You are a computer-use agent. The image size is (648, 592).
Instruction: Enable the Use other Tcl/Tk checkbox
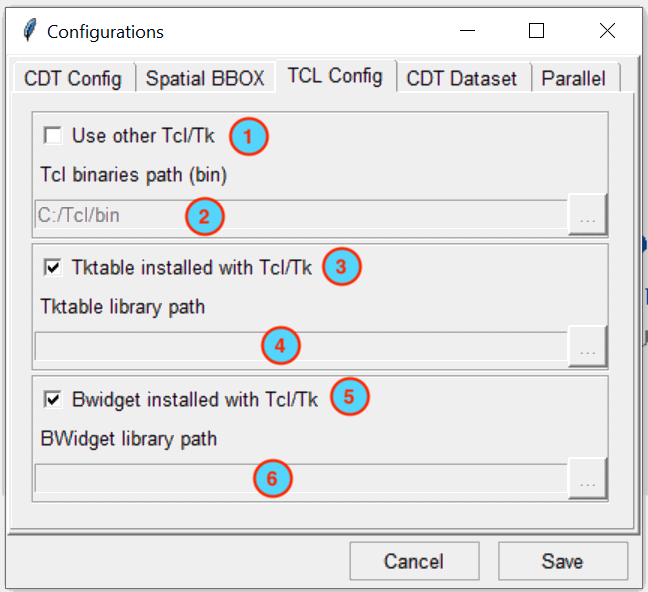[x=53, y=136]
